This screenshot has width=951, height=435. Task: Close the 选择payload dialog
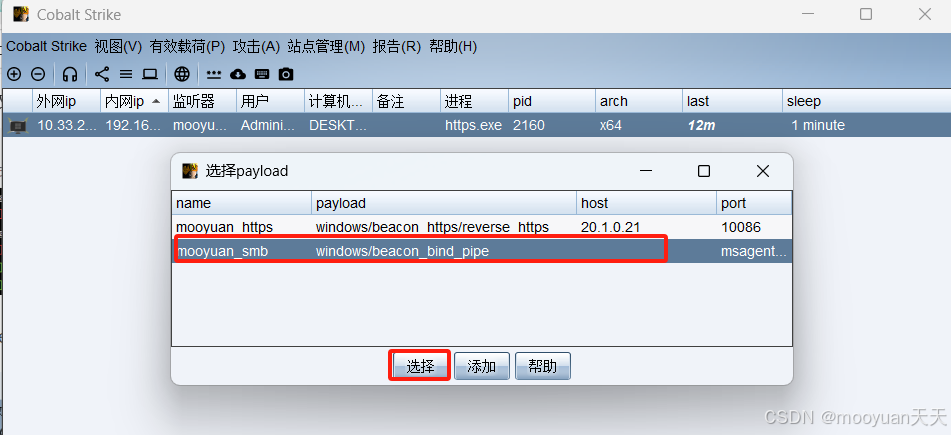763,171
